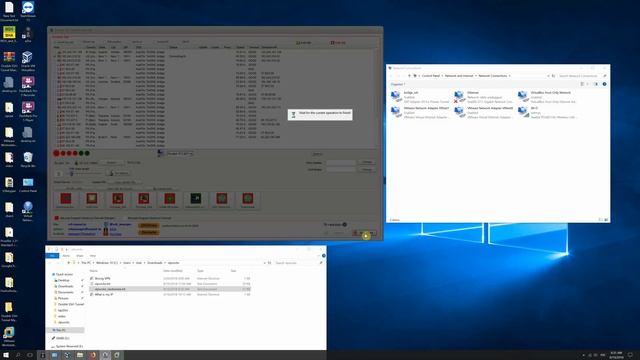640x360 pixels.
Task: Navigate to This PC breadcrumb in File Explorer
Action: 86,263
